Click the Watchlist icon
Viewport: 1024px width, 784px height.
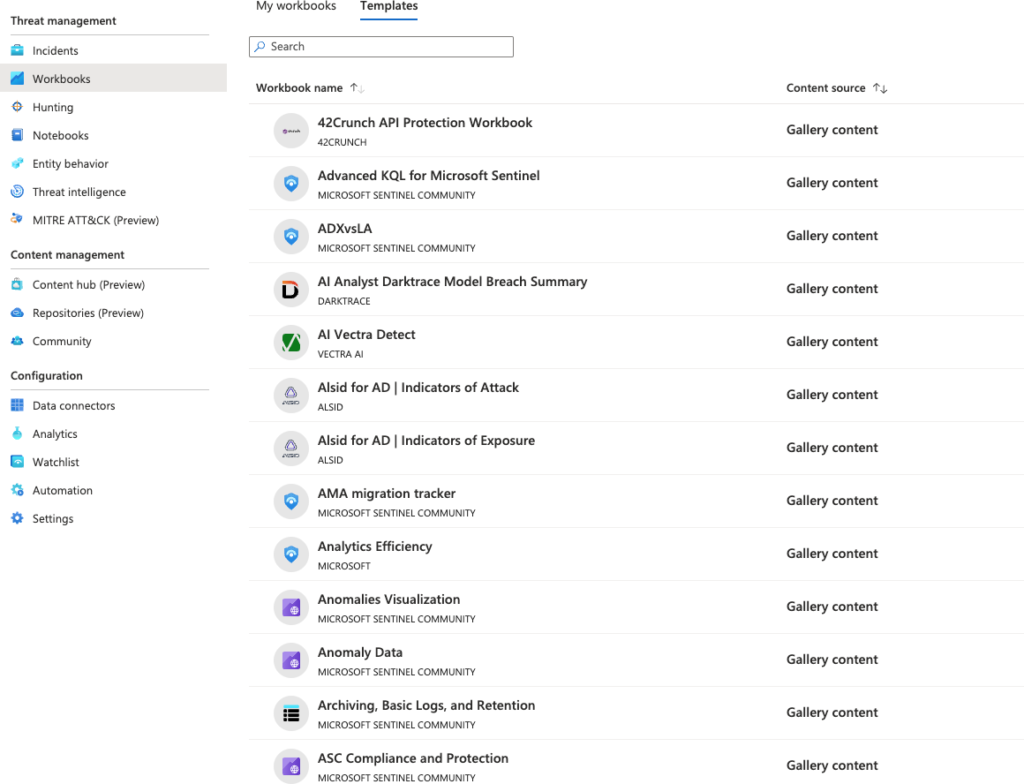pyautogui.click(x=18, y=461)
